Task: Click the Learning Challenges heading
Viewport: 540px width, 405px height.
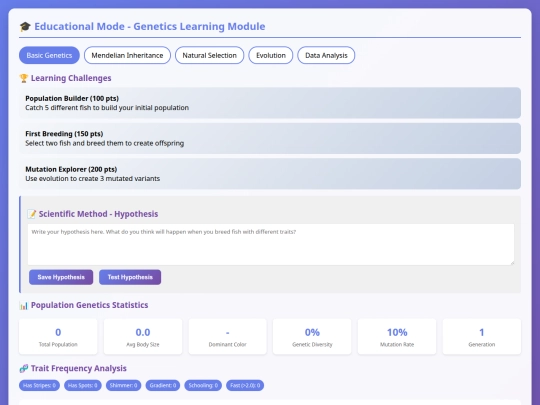Action: pos(71,78)
